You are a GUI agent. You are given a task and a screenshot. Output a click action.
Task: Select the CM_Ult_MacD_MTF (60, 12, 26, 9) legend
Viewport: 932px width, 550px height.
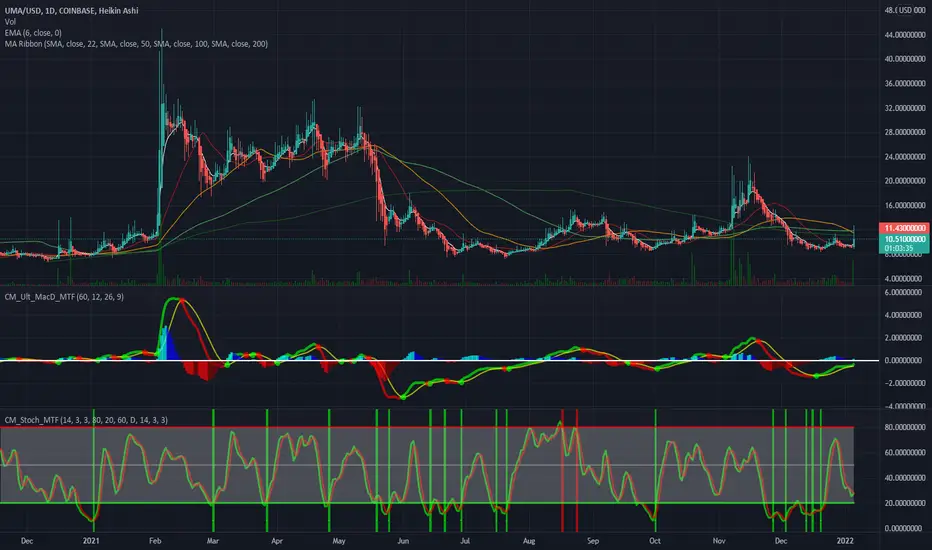64,297
